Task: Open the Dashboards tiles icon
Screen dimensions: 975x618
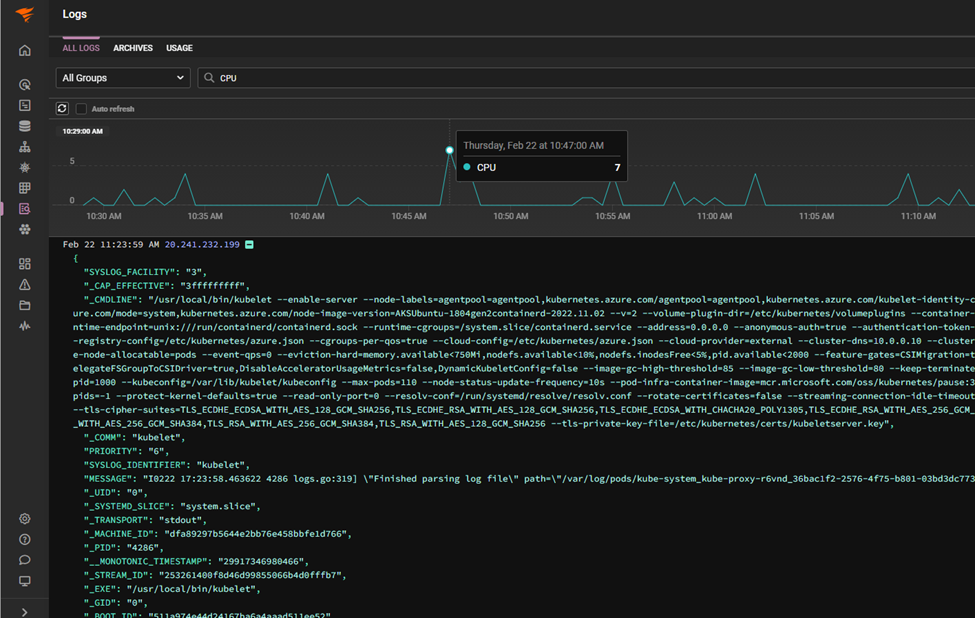Action: [25, 264]
